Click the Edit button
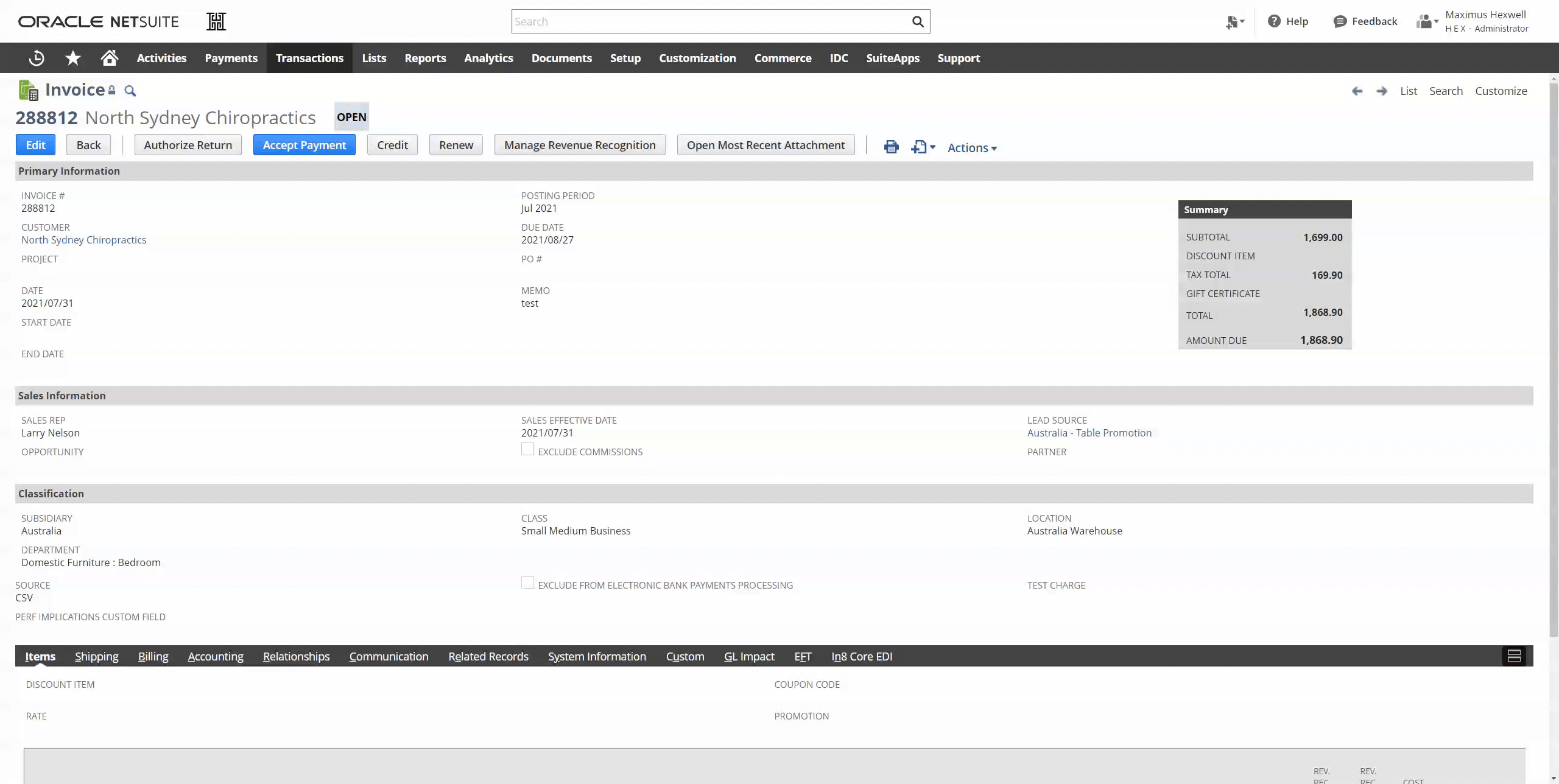 coord(35,145)
